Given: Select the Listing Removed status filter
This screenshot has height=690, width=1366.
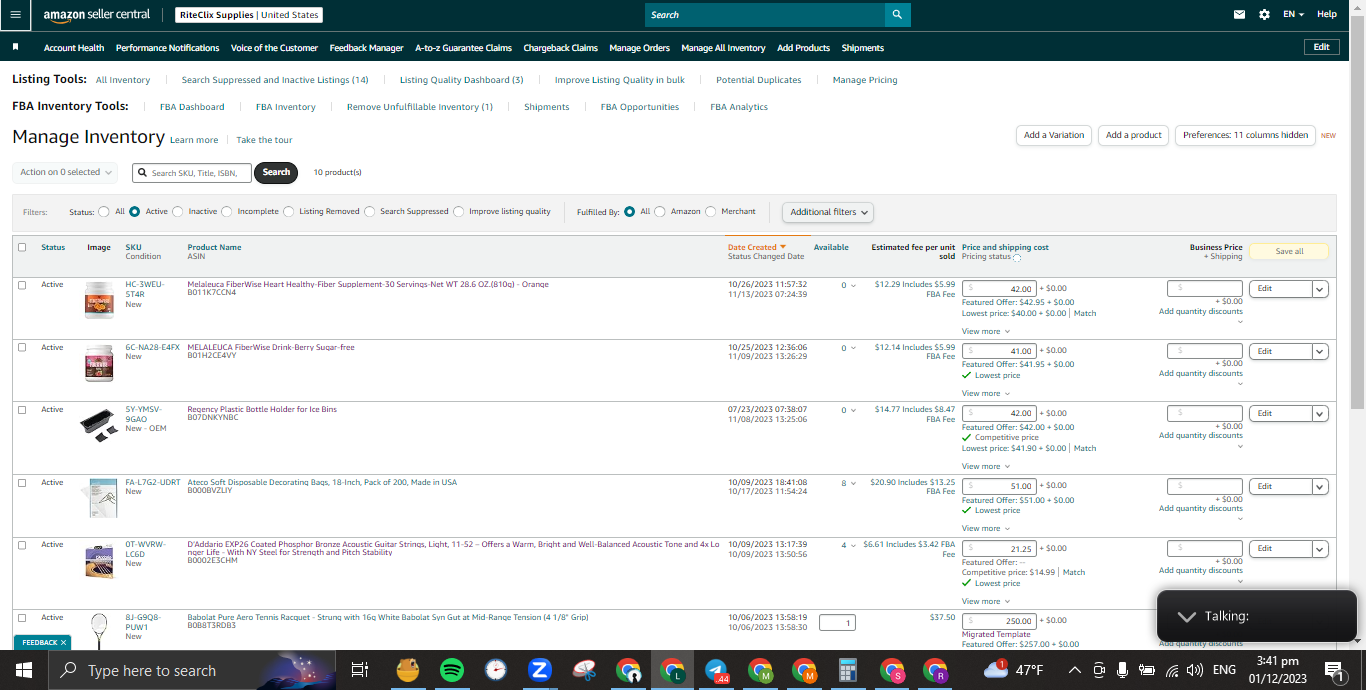Looking at the screenshot, I should [x=288, y=211].
